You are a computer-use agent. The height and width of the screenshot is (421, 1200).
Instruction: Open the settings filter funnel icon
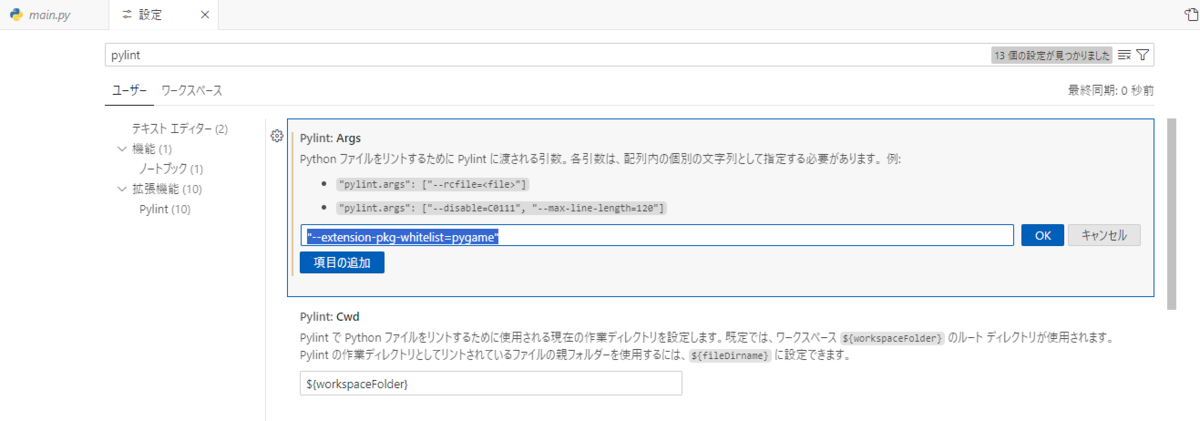point(1145,55)
